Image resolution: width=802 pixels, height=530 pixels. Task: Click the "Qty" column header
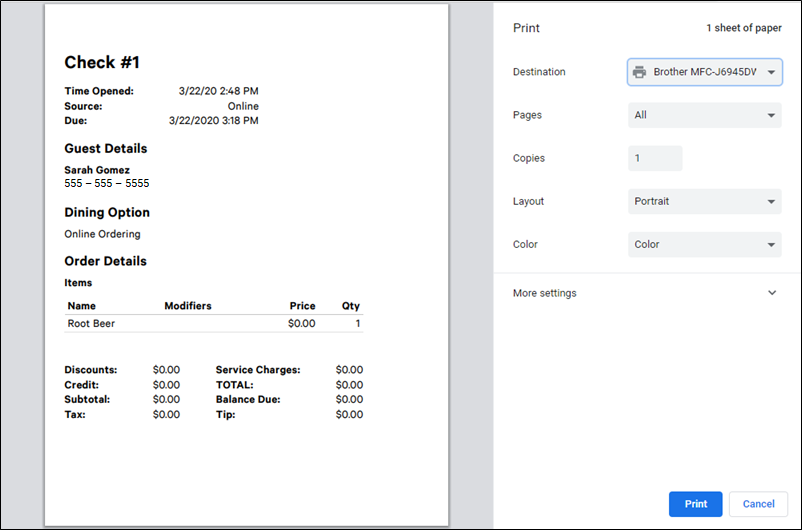point(351,306)
